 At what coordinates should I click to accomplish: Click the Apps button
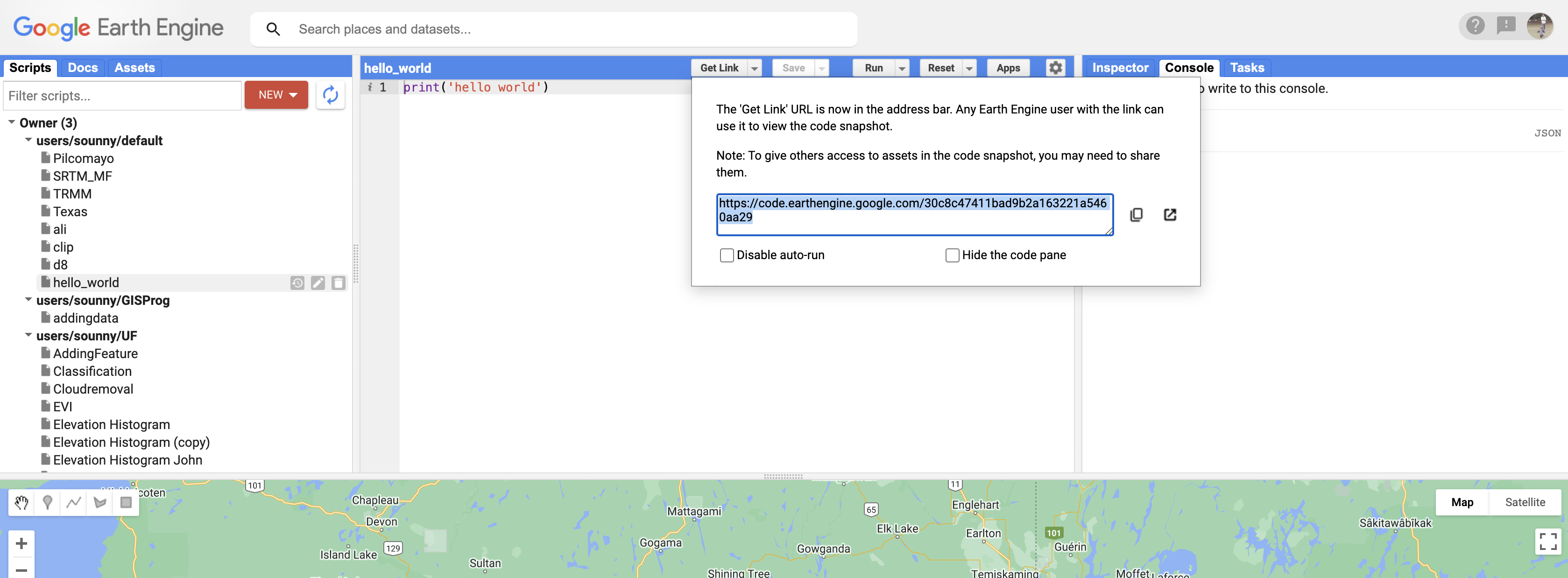(1008, 68)
